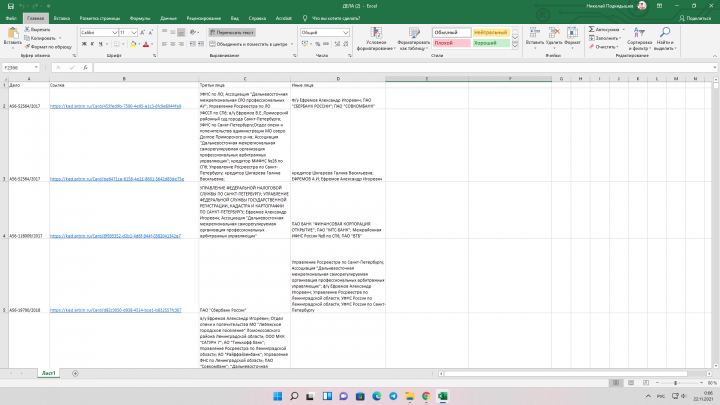Click the formula bar input field
This screenshot has height=405, width=720.
click(404, 68)
